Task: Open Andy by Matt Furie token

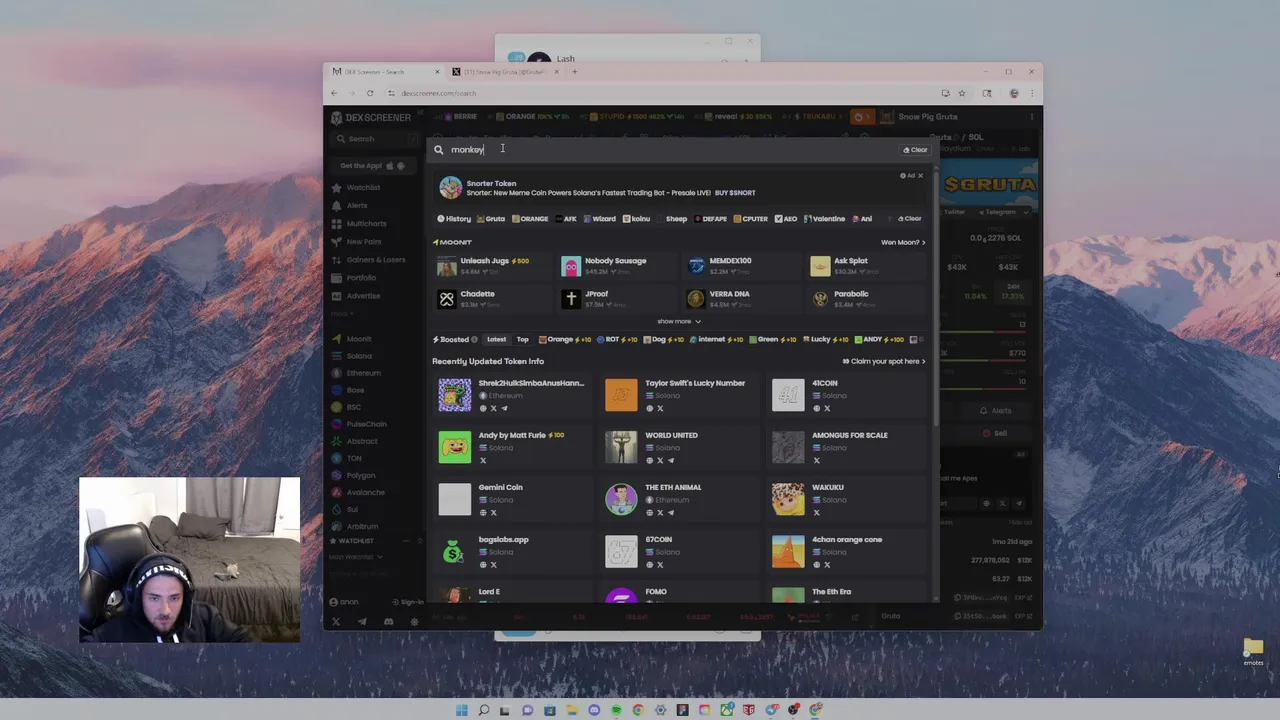Action: point(513,447)
